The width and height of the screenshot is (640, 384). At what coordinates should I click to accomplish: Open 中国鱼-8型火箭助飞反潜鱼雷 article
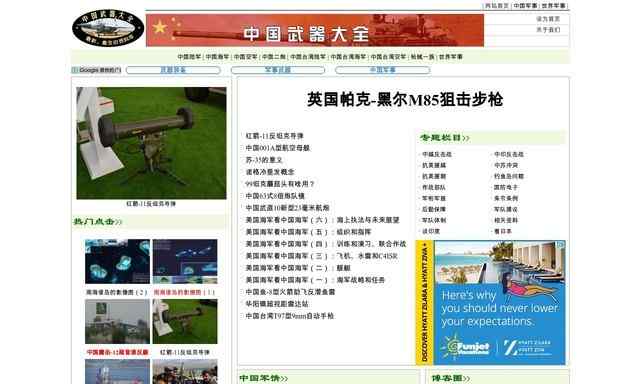point(290,292)
